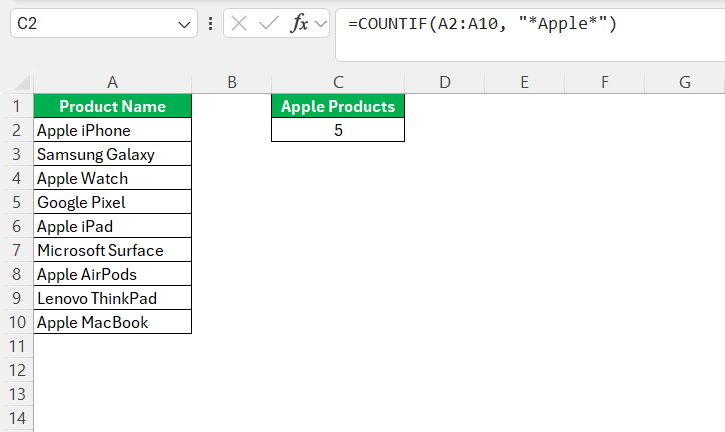
Task: Select column C header
Action: tap(338, 82)
